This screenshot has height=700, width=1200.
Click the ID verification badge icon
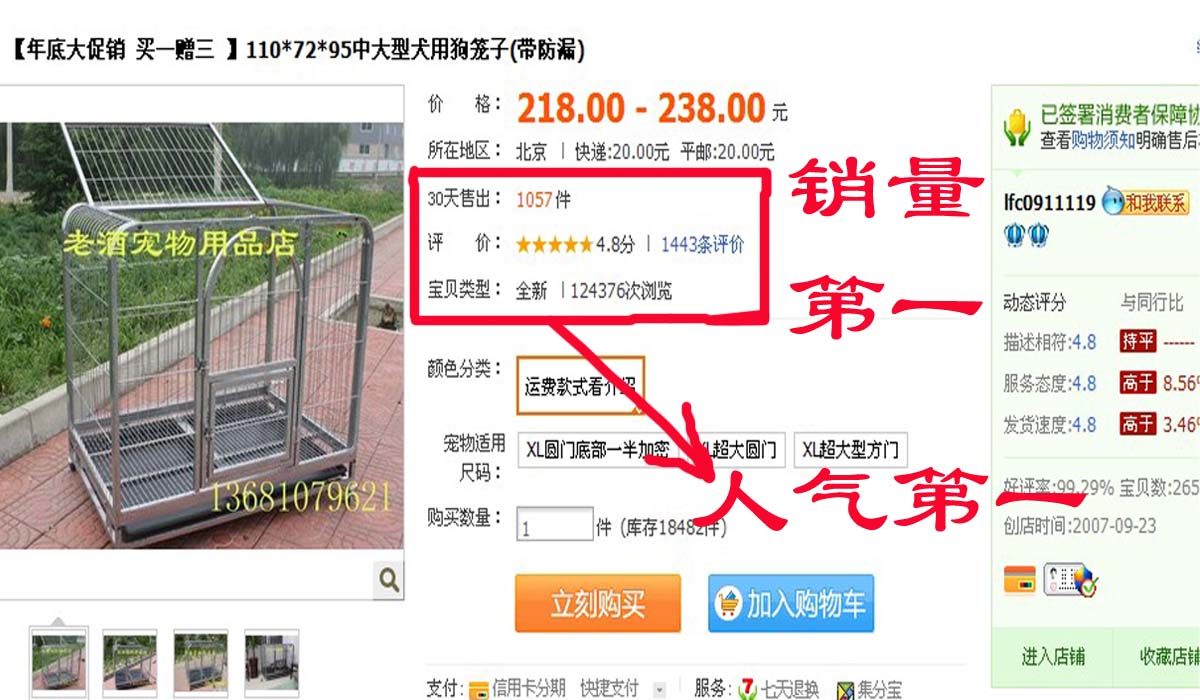tap(1070, 579)
